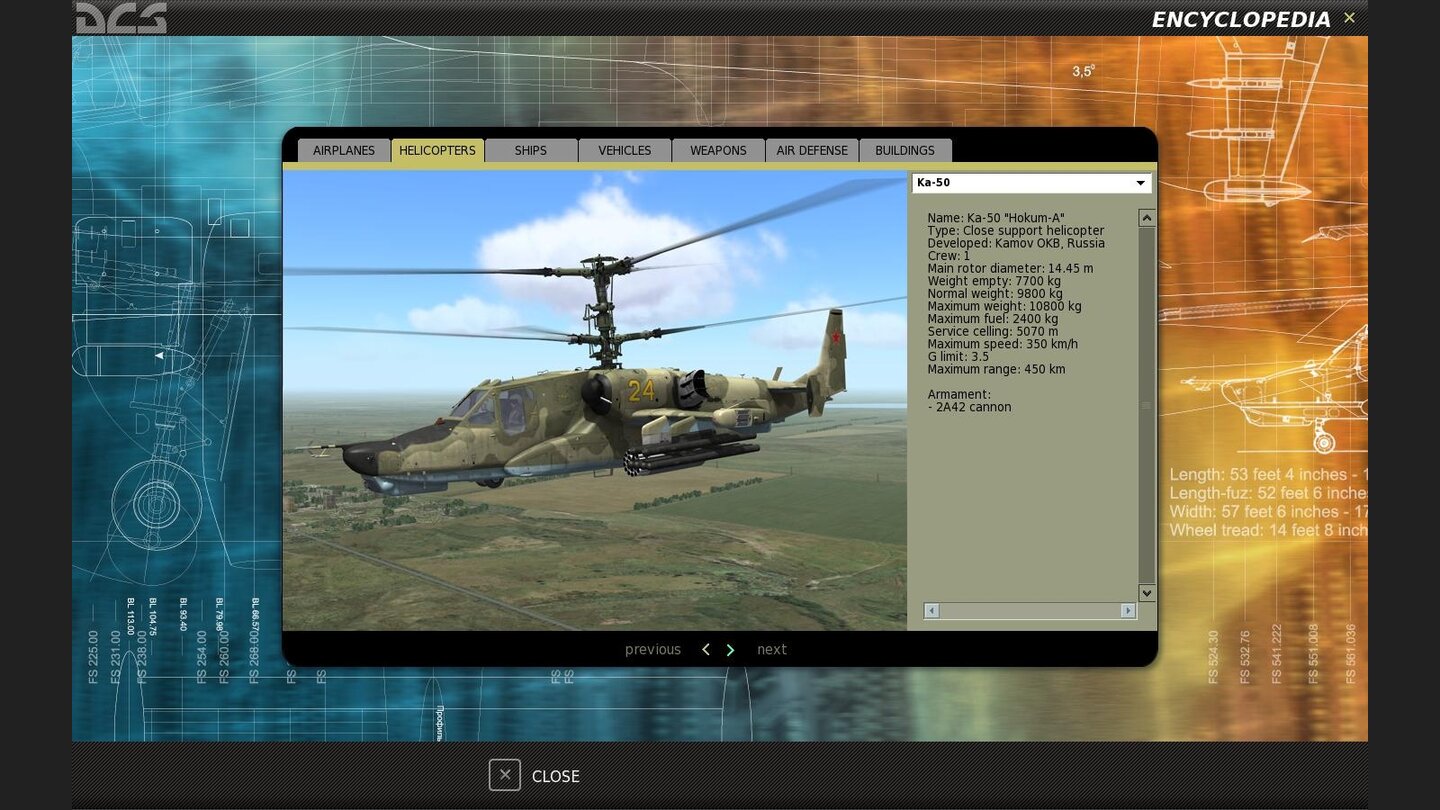Click the ENCYCLOPEDIA title text
Image resolution: width=1440 pixels, height=810 pixels.
point(1241,20)
